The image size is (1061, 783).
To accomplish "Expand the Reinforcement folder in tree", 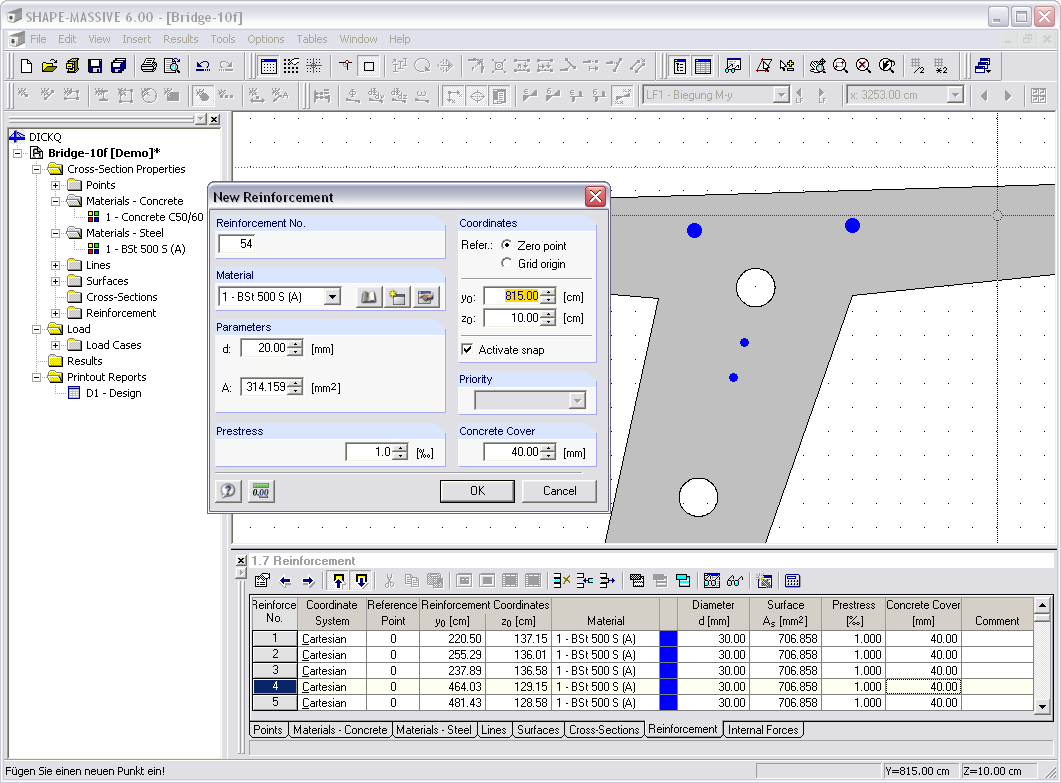I will point(56,313).
